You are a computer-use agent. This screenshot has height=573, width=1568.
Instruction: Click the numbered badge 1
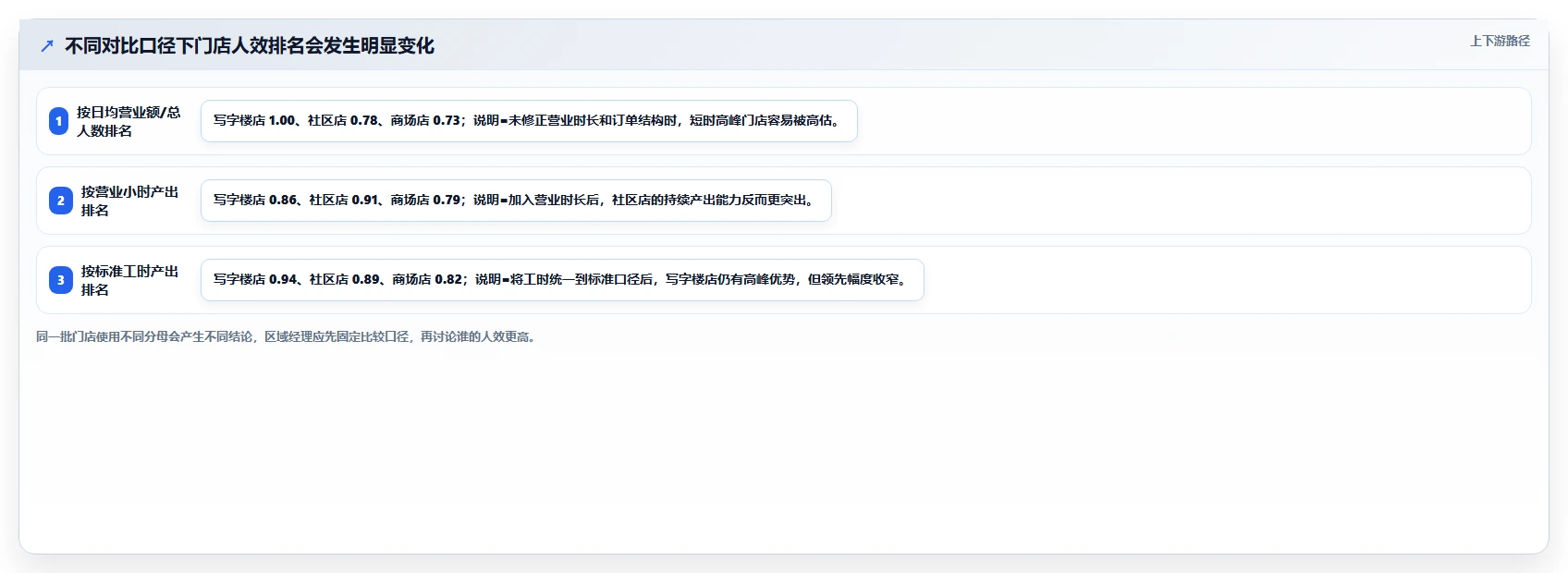[x=59, y=121]
